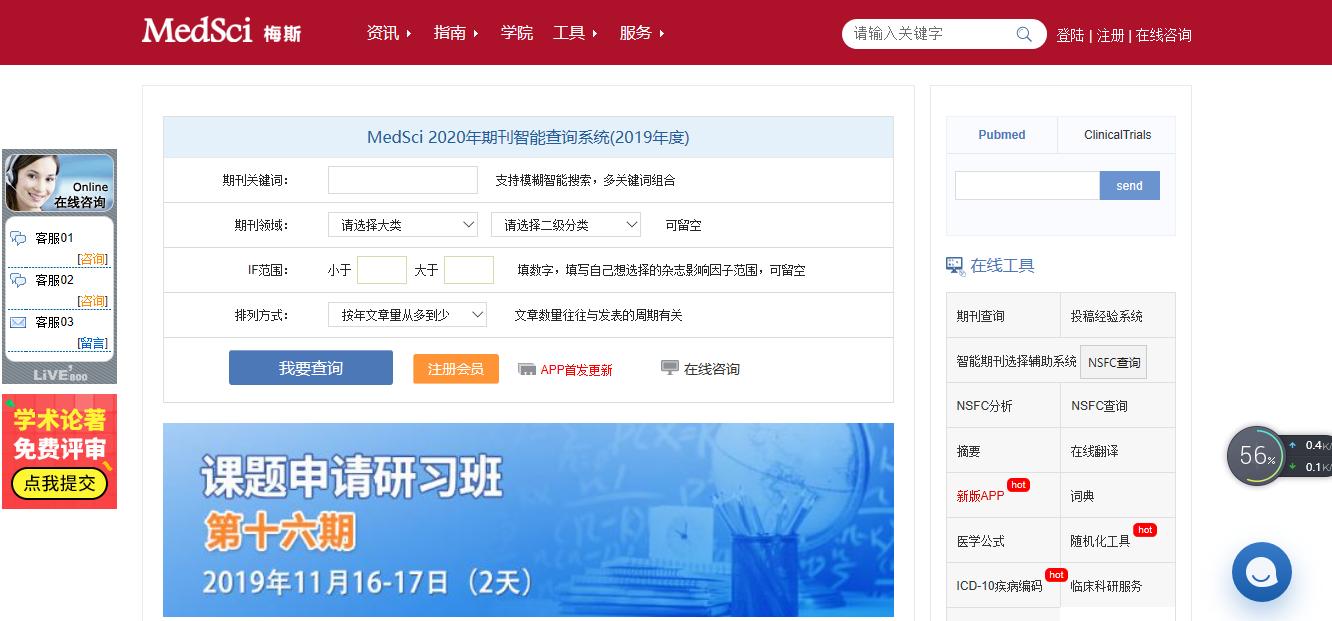Open the 请选择二级分类 subcategory dropdown
The width and height of the screenshot is (1332, 621).
[x=565, y=224]
